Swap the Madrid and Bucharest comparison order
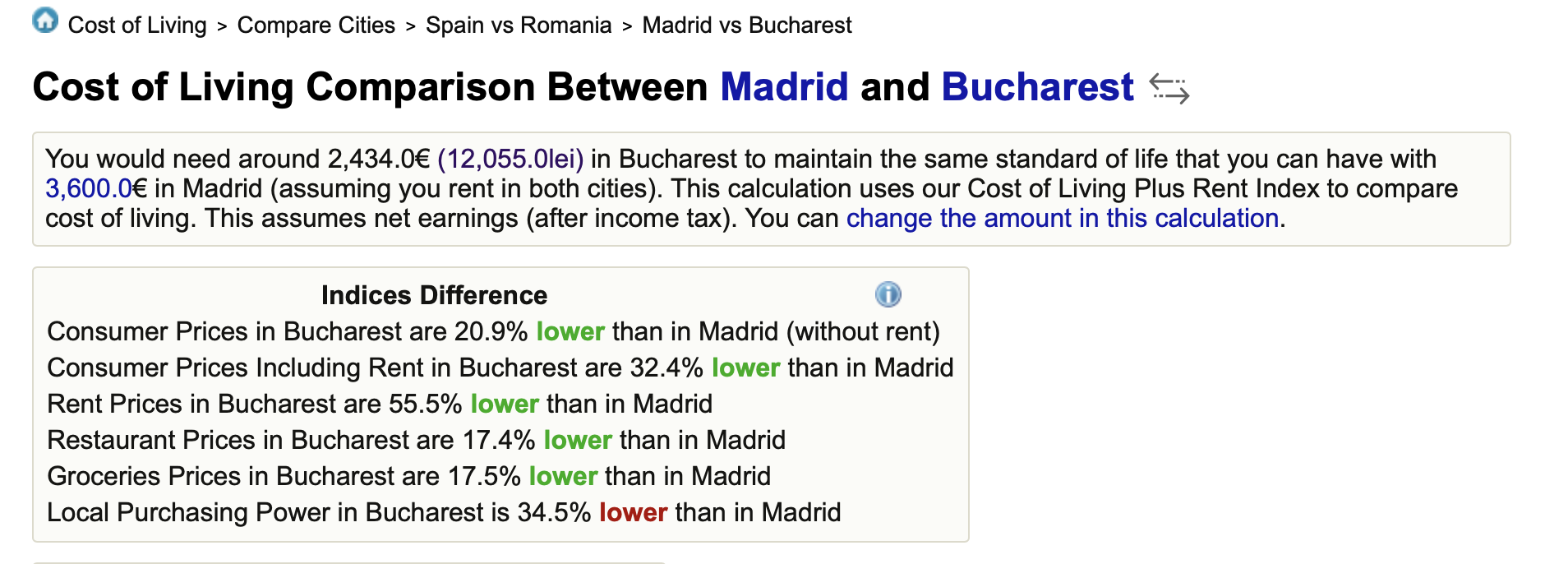 (x=1169, y=89)
